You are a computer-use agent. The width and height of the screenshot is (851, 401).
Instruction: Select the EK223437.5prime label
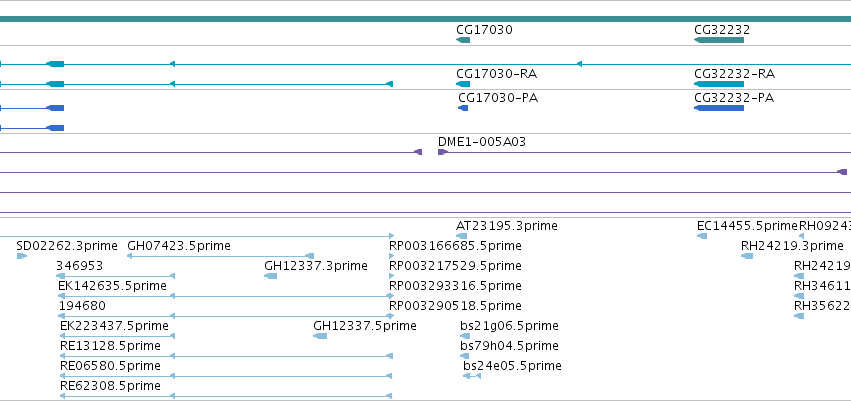pyautogui.click(x=114, y=326)
